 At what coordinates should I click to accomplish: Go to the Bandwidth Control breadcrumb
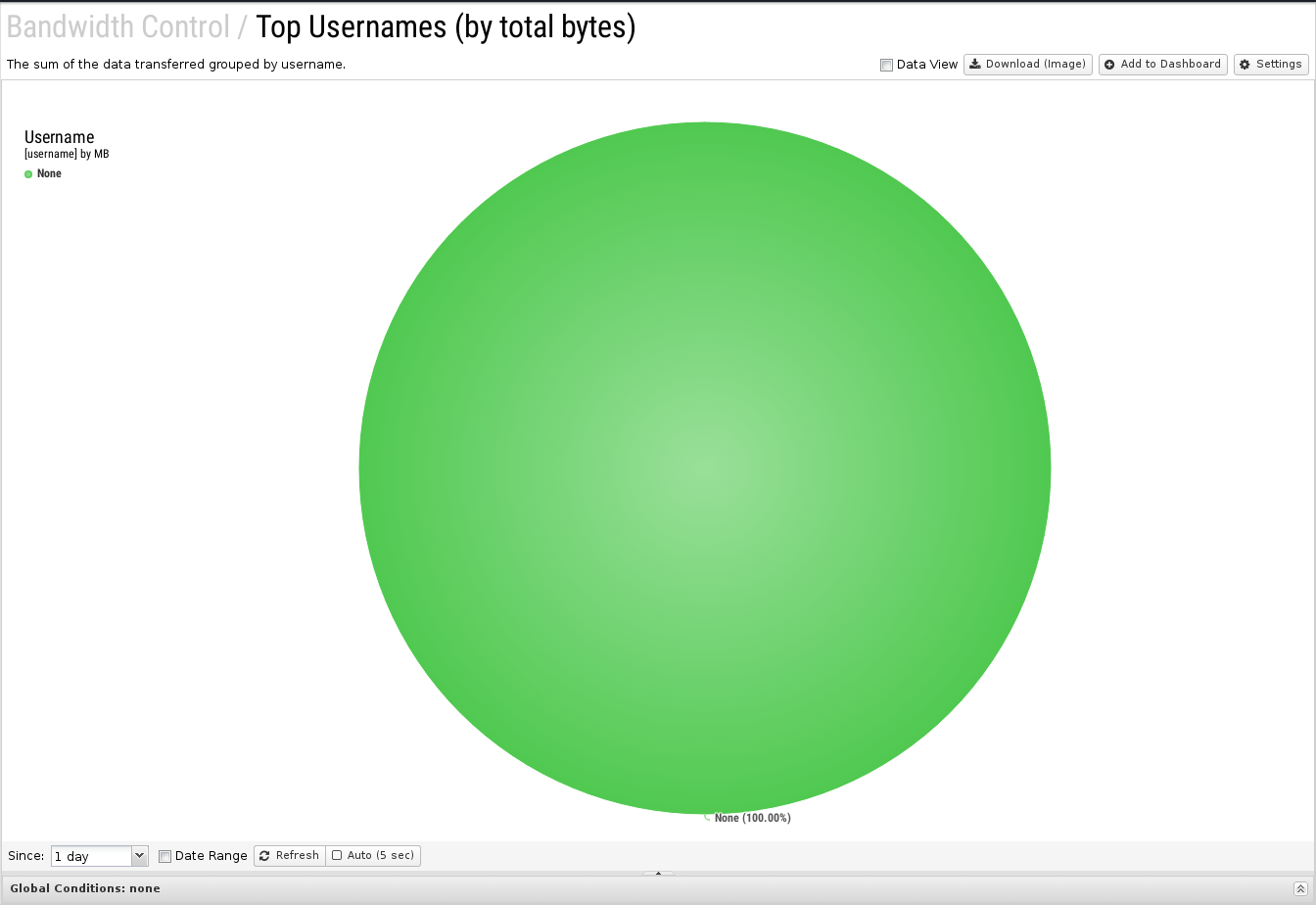click(x=117, y=27)
